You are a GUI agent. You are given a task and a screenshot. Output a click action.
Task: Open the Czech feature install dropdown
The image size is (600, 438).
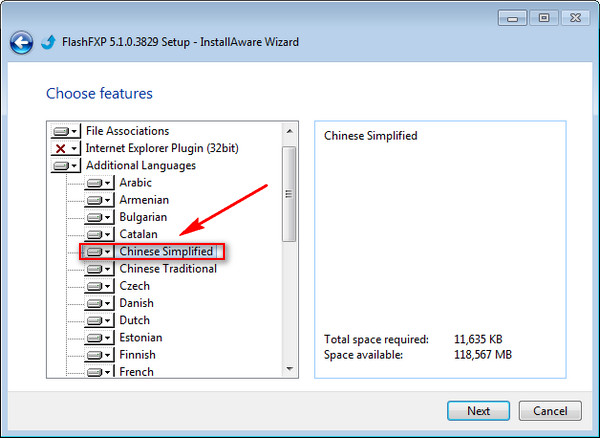tap(108, 286)
